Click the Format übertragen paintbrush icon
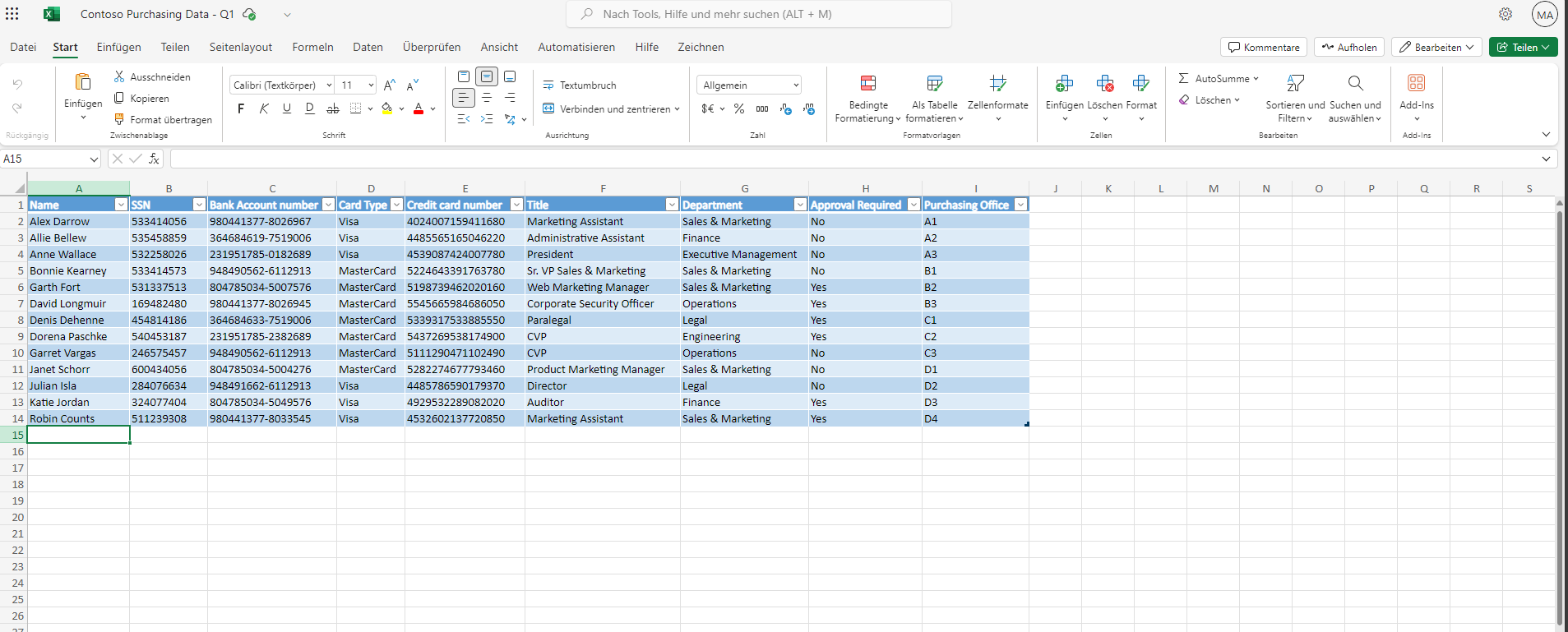 coord(119,119)
